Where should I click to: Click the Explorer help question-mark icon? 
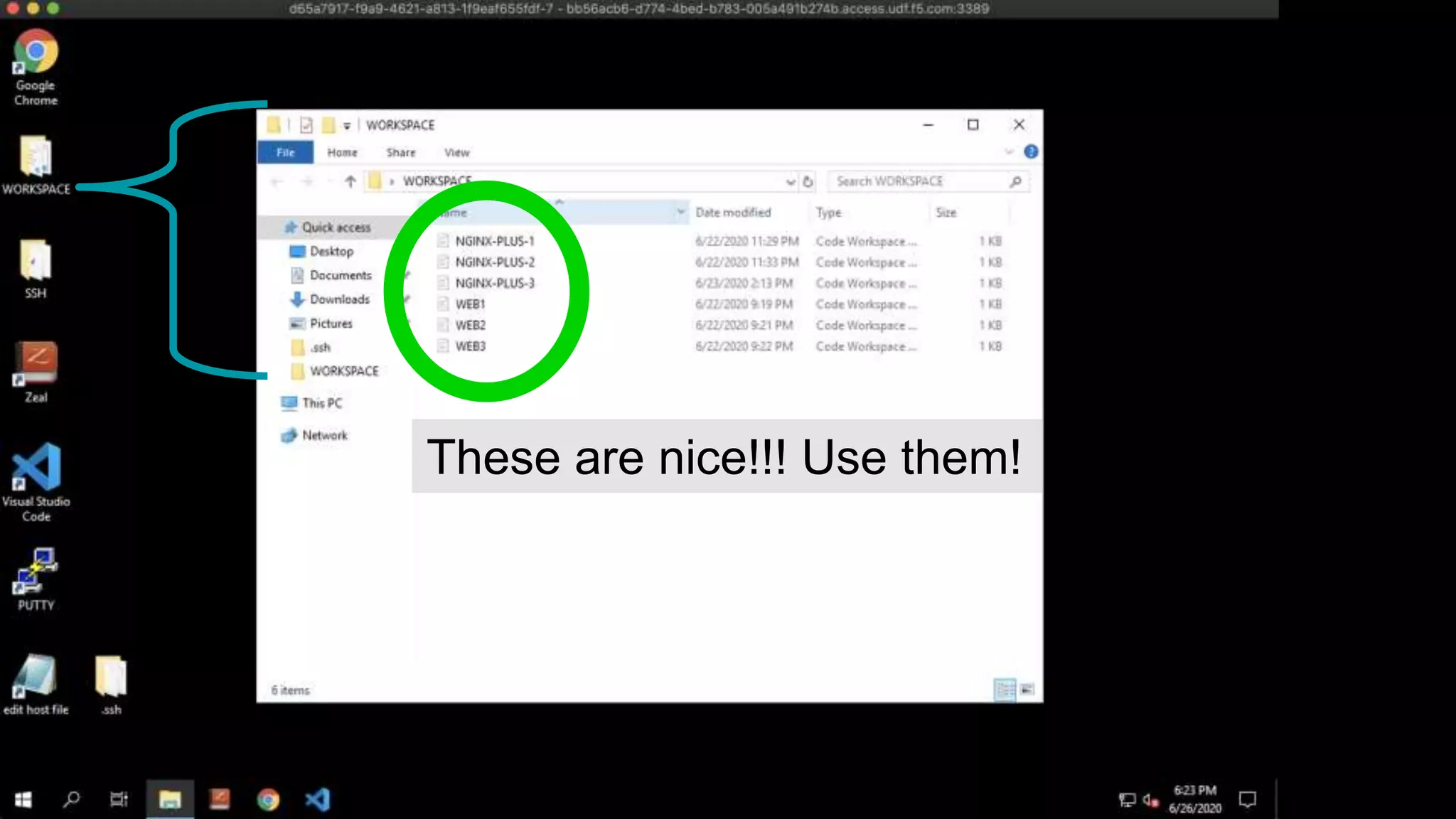click(x=1030, y=152)
